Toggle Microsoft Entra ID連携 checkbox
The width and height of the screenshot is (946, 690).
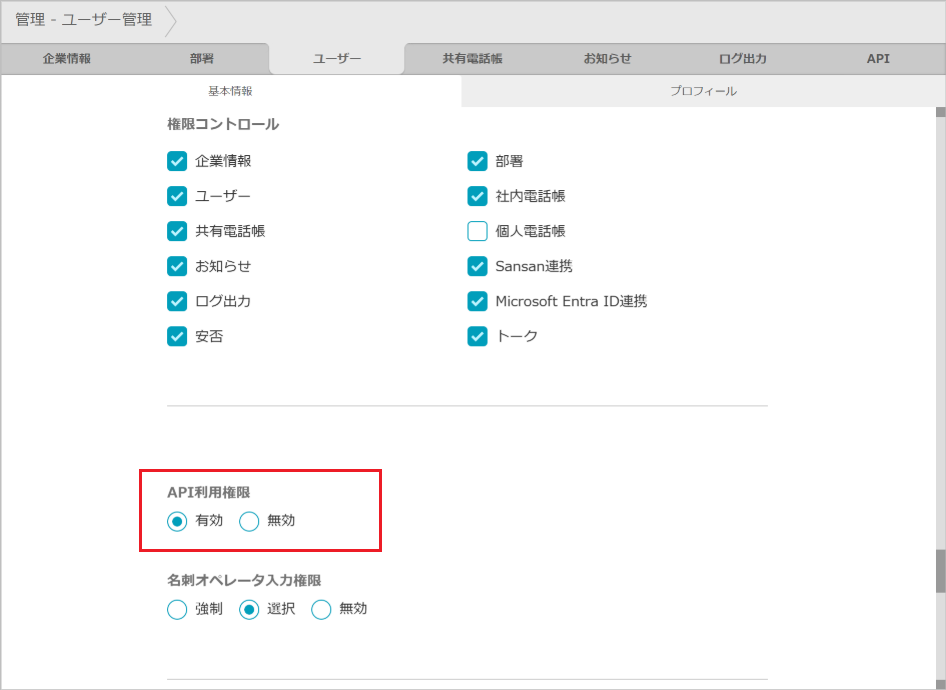click(477, 301)
